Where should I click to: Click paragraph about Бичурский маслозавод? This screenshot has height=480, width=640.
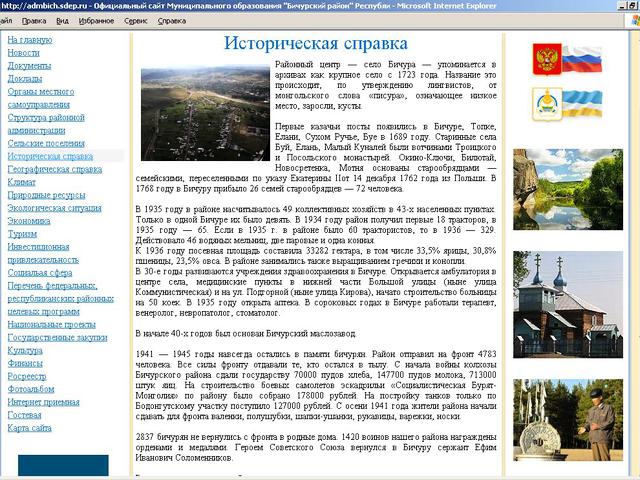click(246, 333)
